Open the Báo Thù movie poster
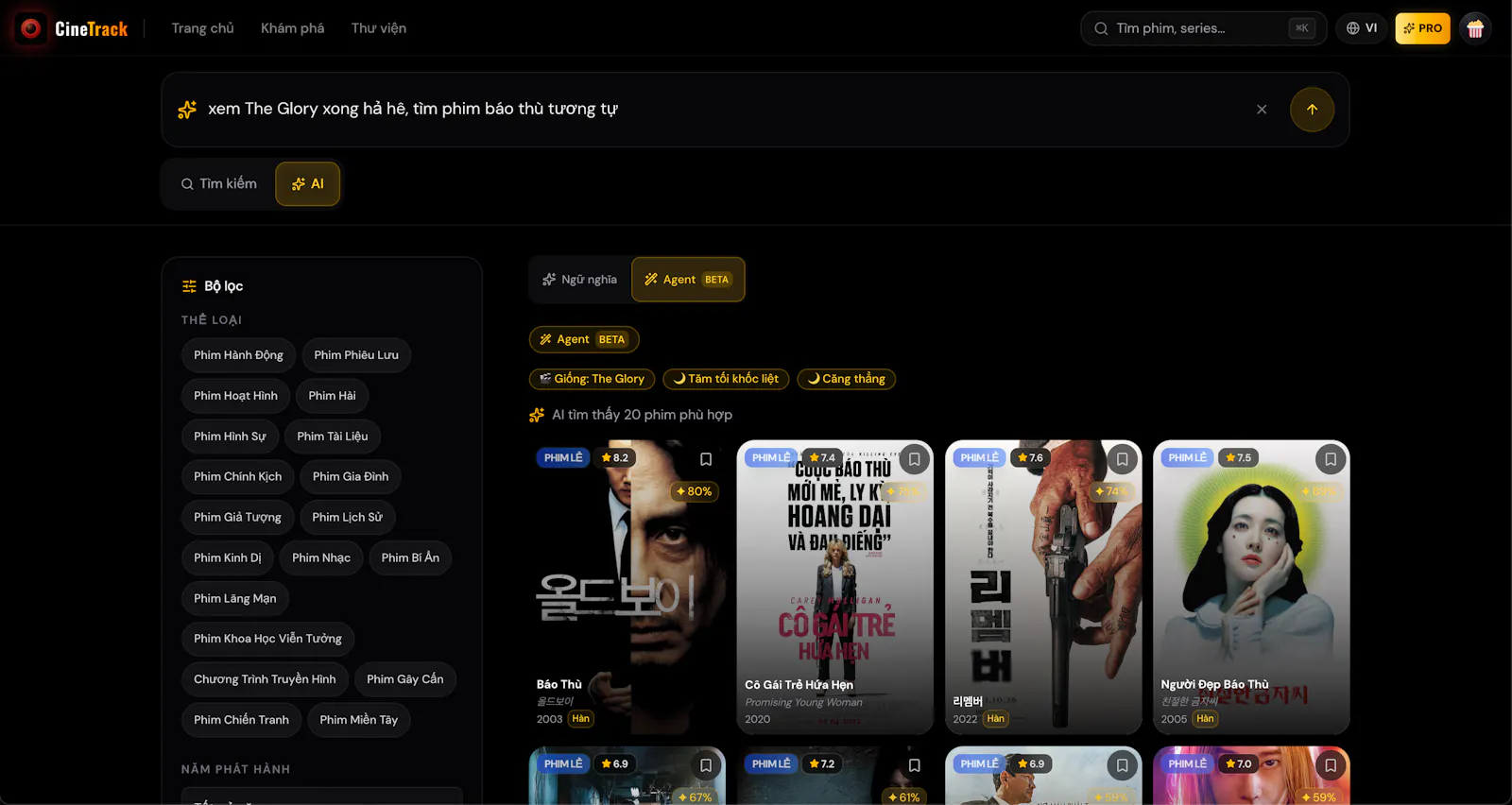Image resolution: width=1512 pixels, height=805 pixels. coord(627,587)
